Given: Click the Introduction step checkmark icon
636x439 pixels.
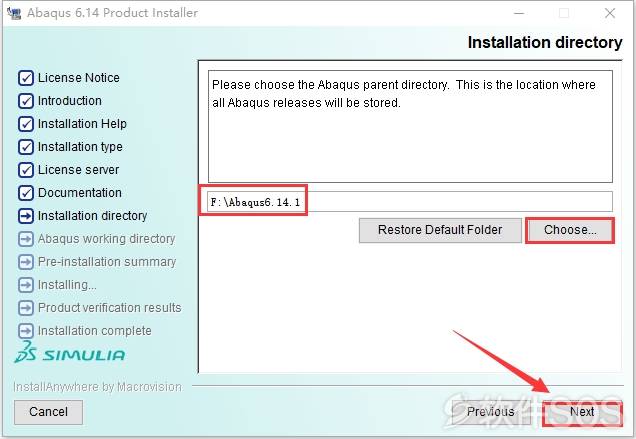Looking at the screenshot, I should (26, 101).
